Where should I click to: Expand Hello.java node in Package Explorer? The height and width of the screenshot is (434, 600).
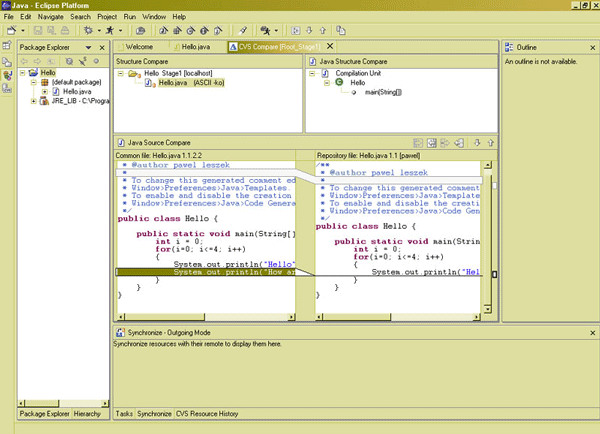pos(45,92)
